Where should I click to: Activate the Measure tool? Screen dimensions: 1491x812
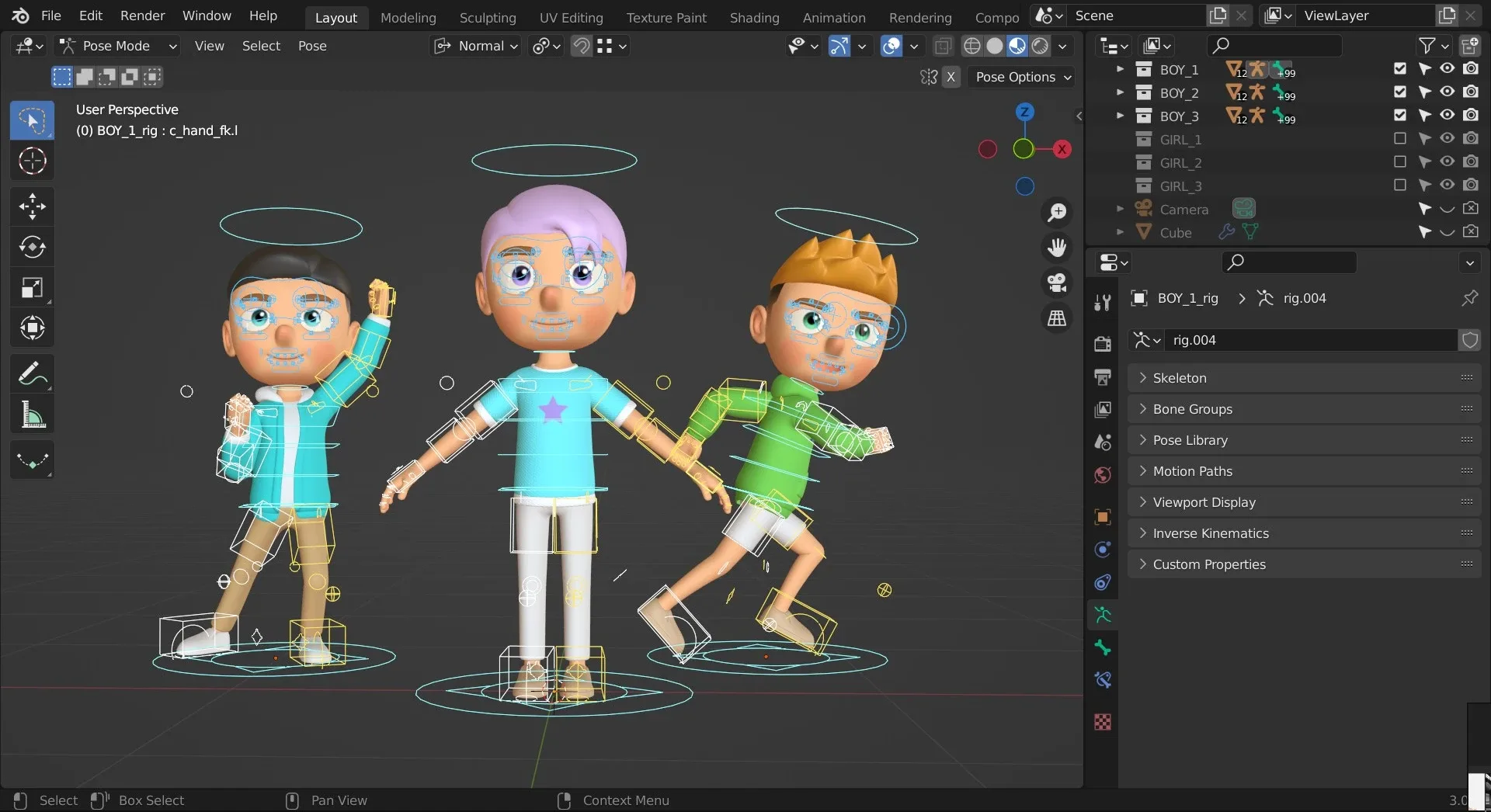tap(32, 415)
